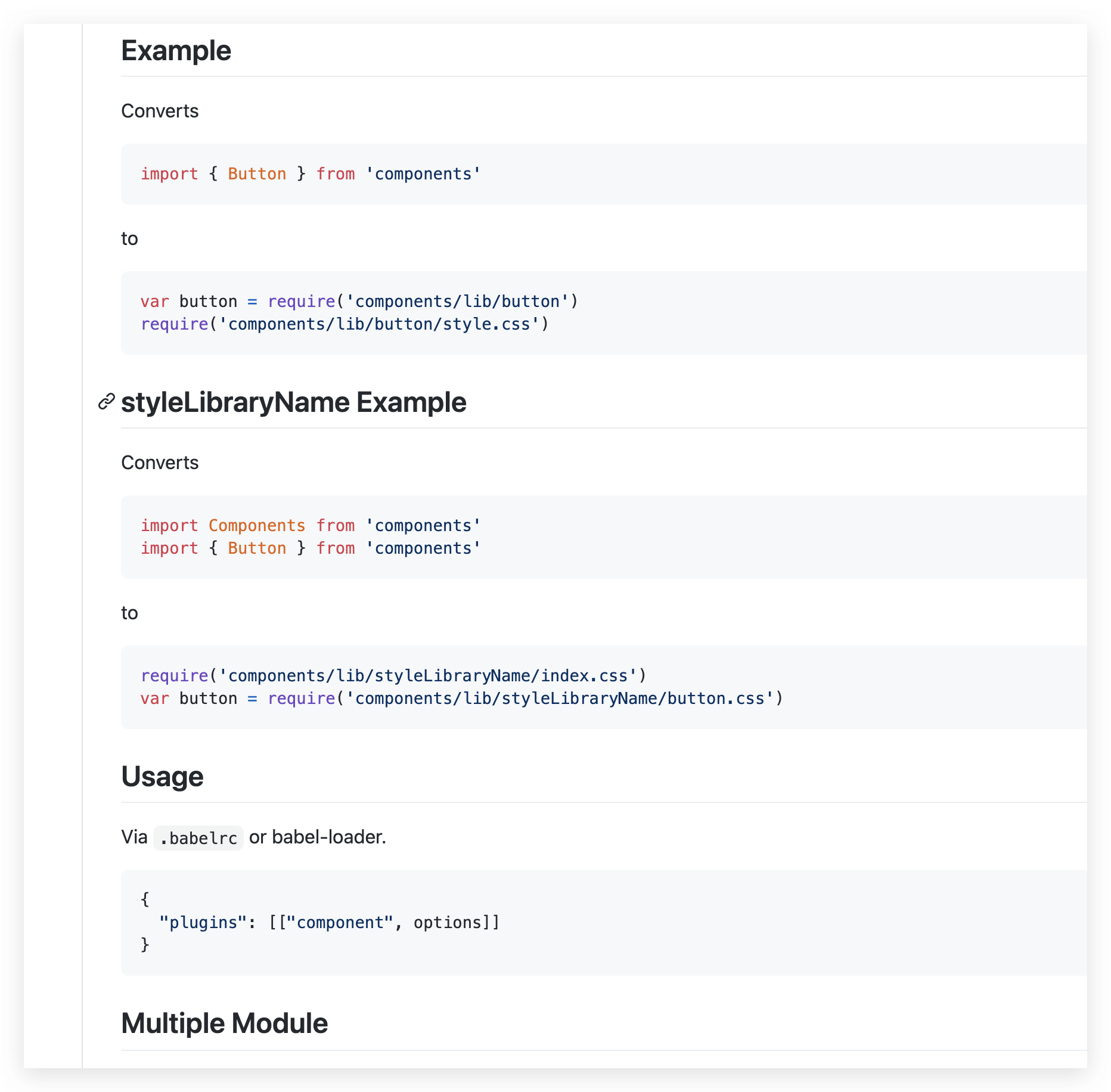This screenshot has height=1092, width=1111.
Task: Click the Button token in the import statement
Action: pyautogui.click(x=256, y=173)
